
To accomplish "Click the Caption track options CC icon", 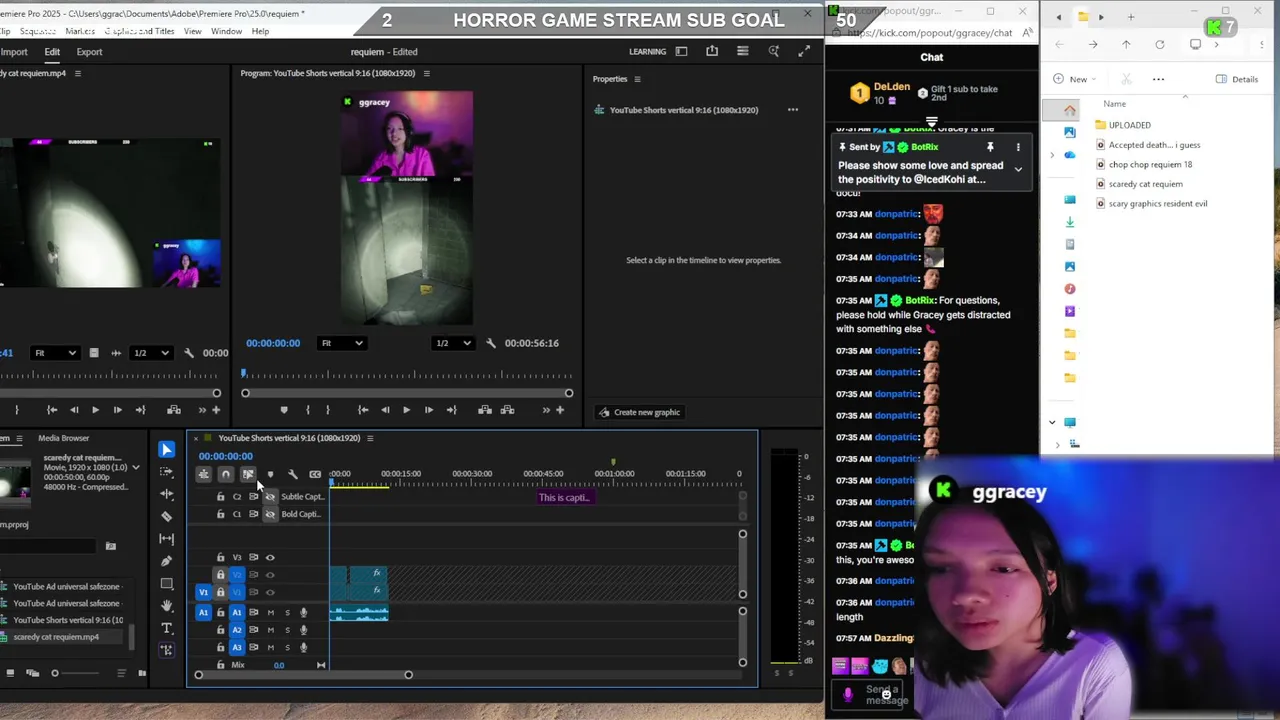I will (315, 474).
